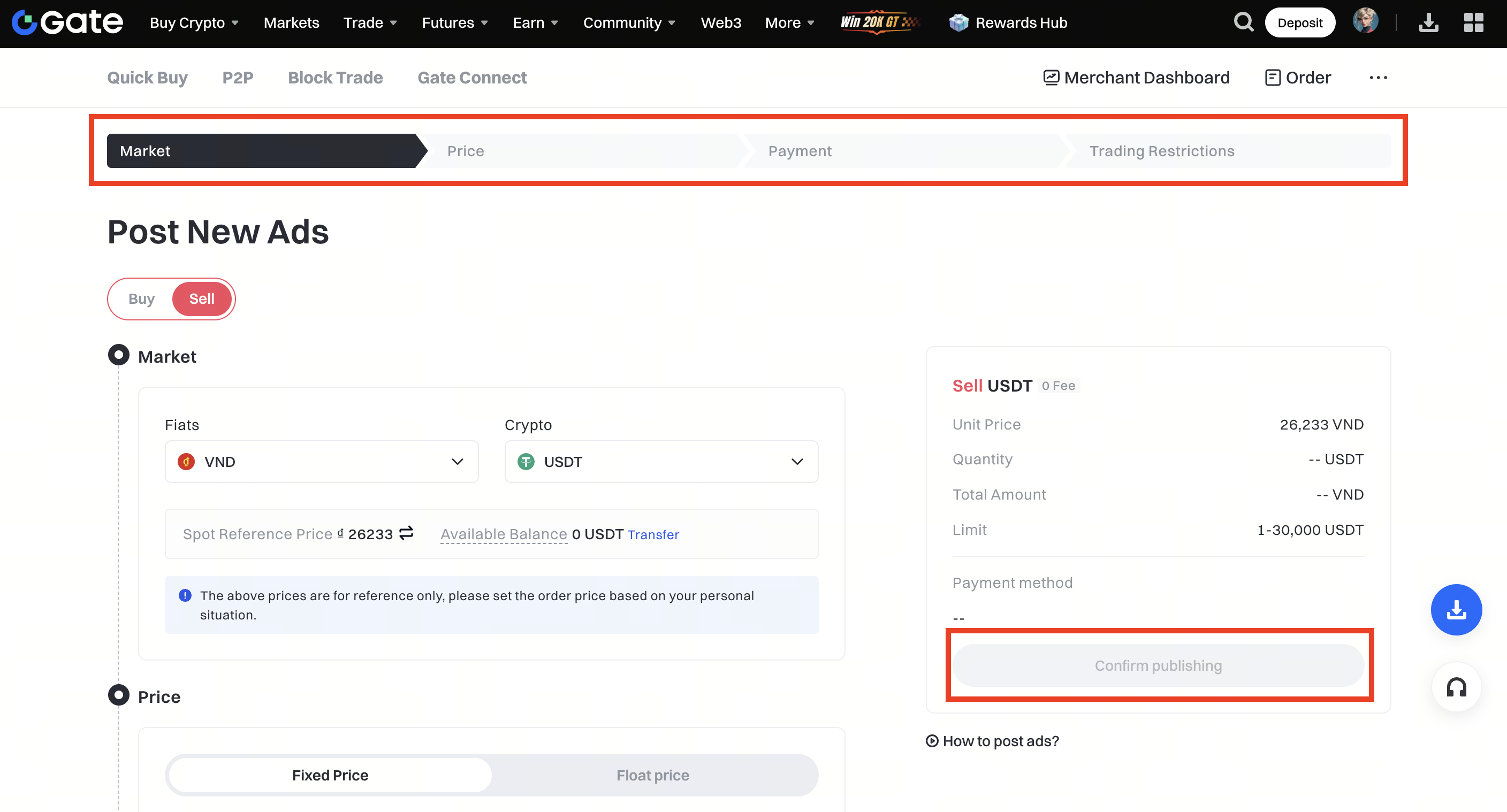Open the headset customer support icon
1507x812 pixels.
(1456, 687)
